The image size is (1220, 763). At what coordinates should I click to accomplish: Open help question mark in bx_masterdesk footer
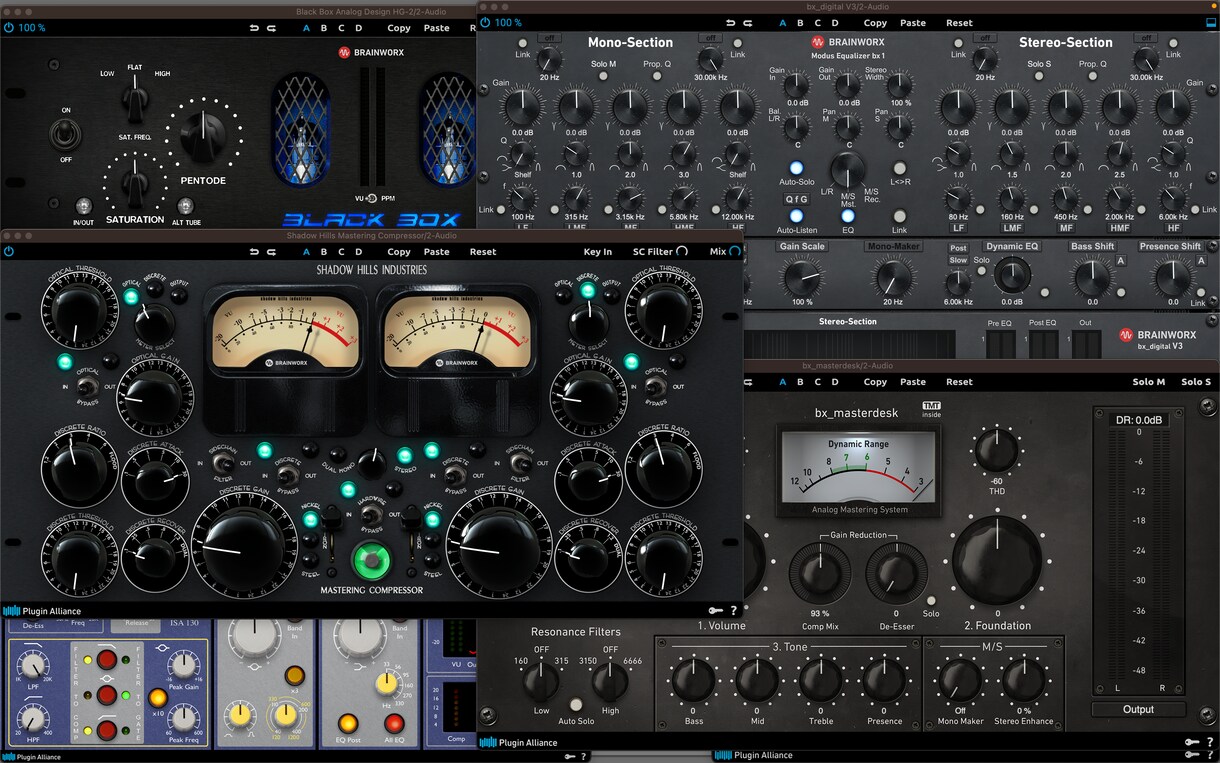[1210, 742]
